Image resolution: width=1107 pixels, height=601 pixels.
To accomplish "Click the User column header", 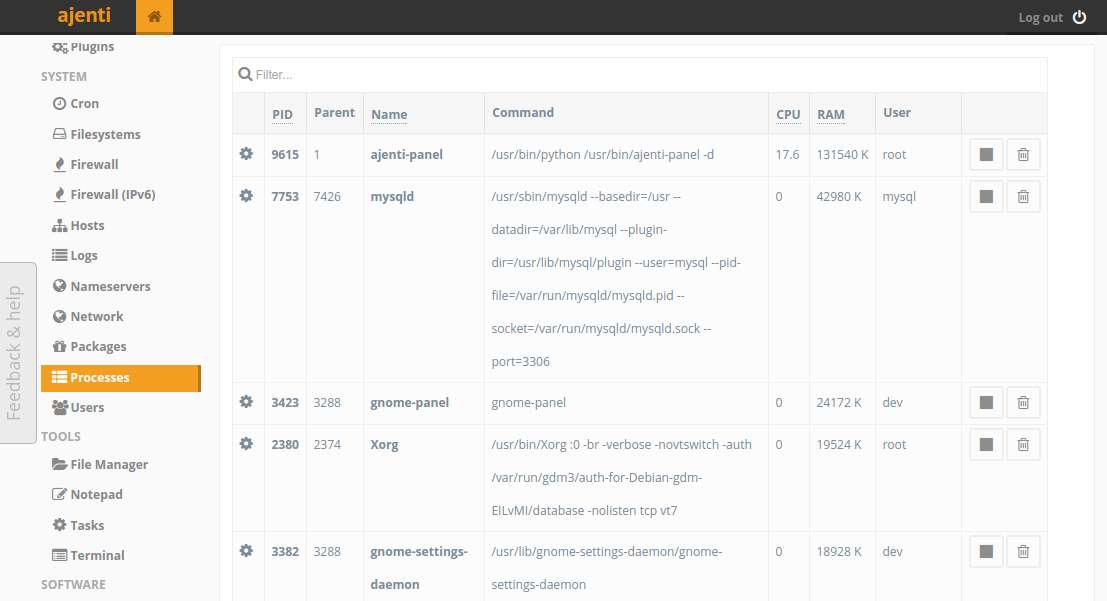I will (897, 112).
